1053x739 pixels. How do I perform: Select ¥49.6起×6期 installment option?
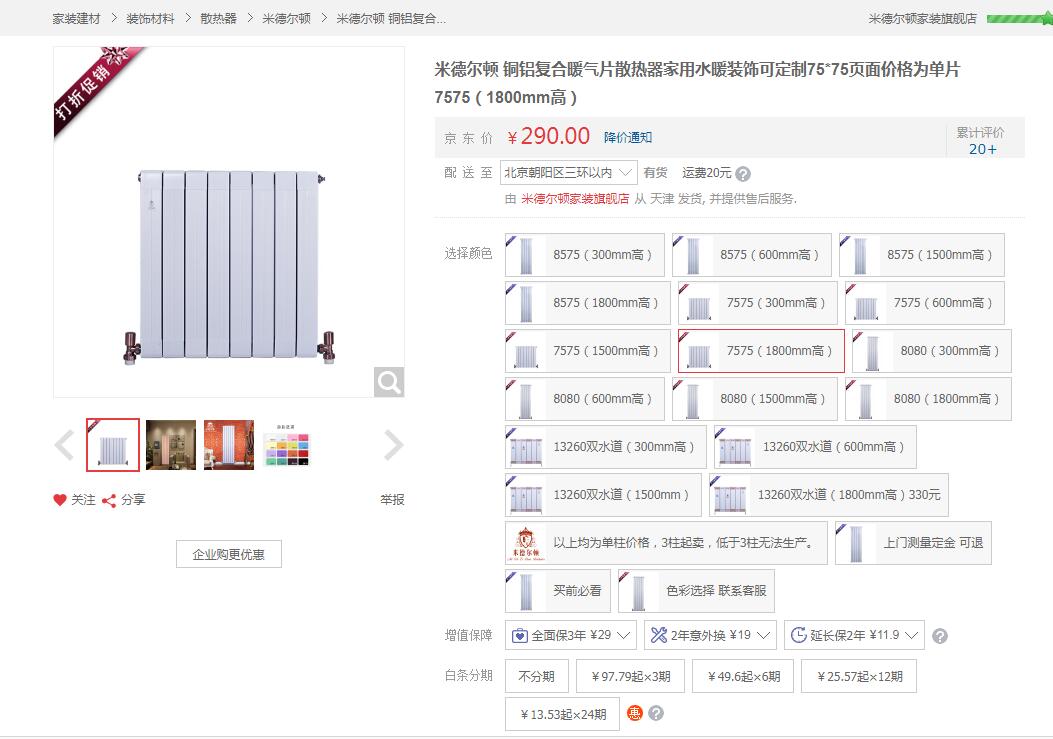pos(743,677)
